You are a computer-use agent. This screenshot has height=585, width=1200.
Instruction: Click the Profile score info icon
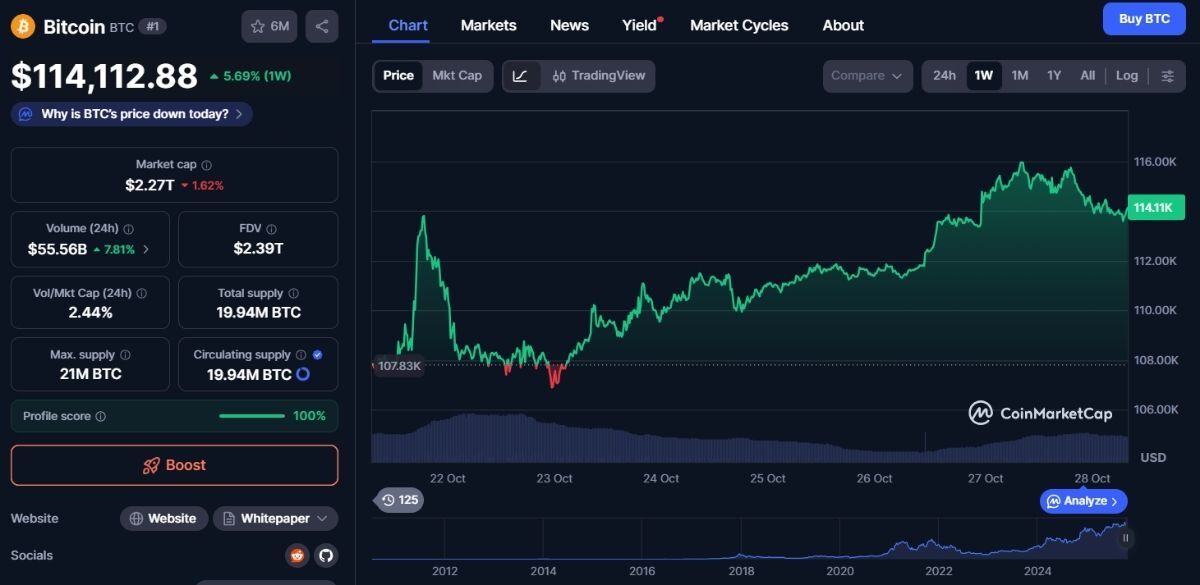click(100, 416)
